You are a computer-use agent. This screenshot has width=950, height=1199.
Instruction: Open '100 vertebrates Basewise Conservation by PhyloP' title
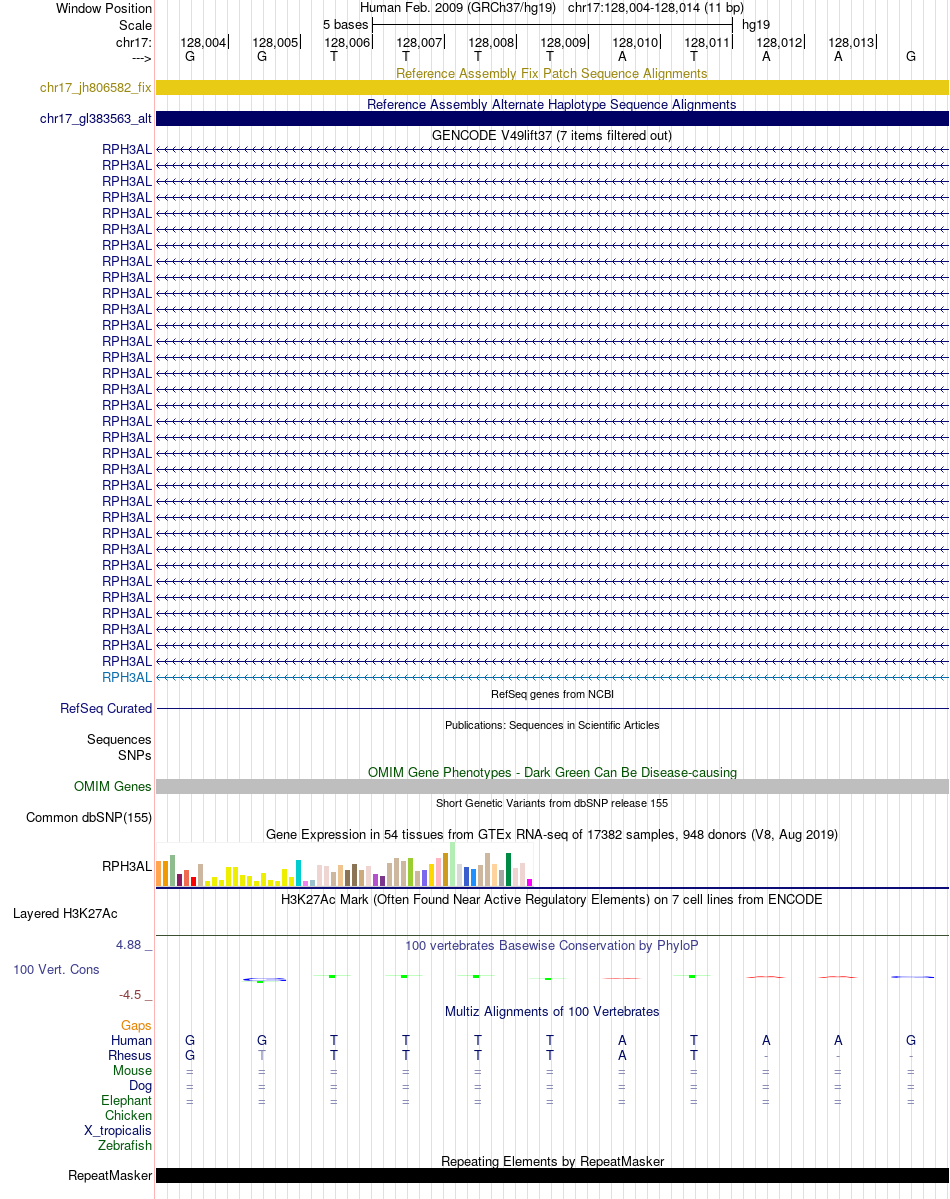coord(551,946)
